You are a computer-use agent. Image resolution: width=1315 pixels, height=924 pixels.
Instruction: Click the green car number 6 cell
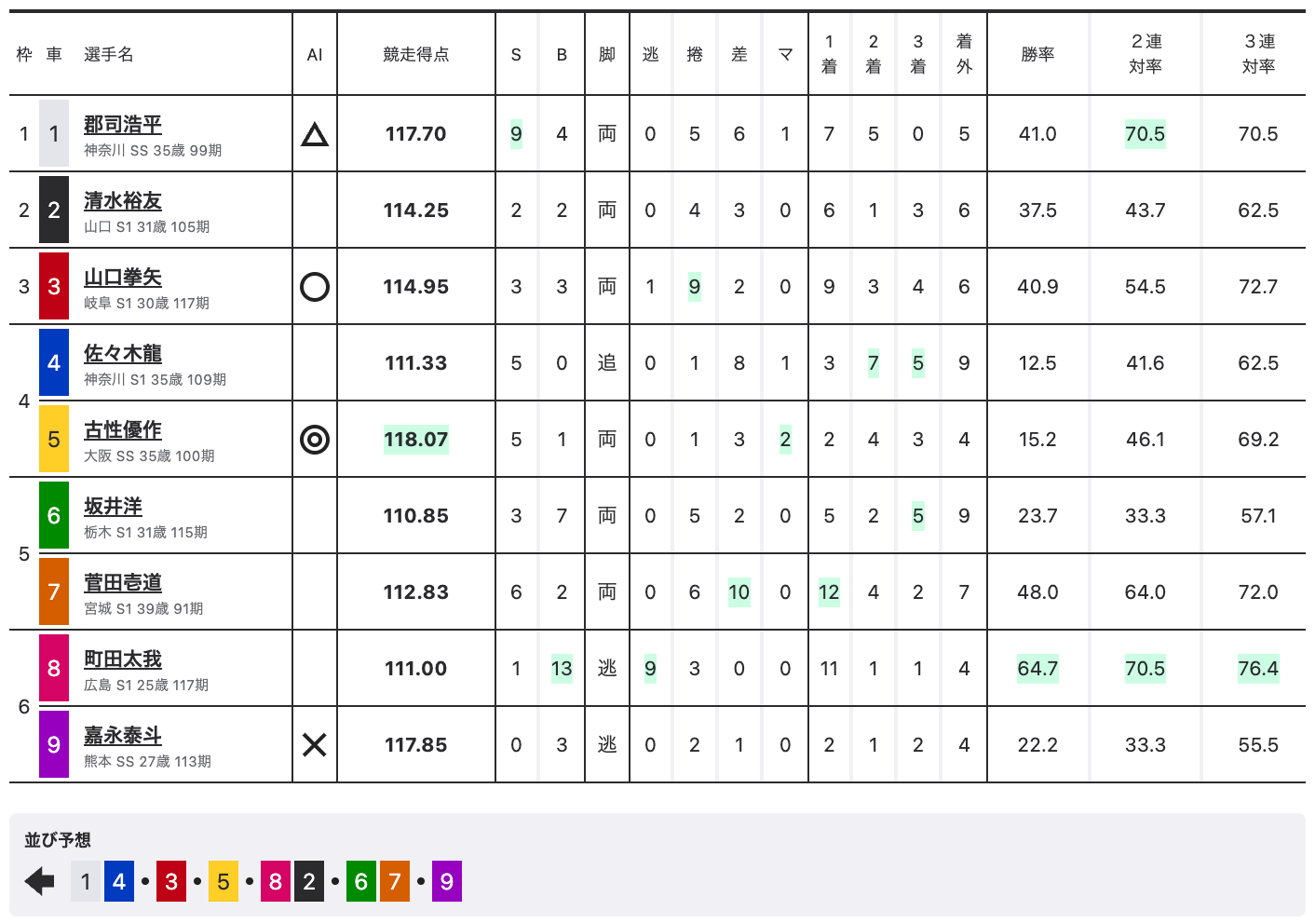point(54,516)
